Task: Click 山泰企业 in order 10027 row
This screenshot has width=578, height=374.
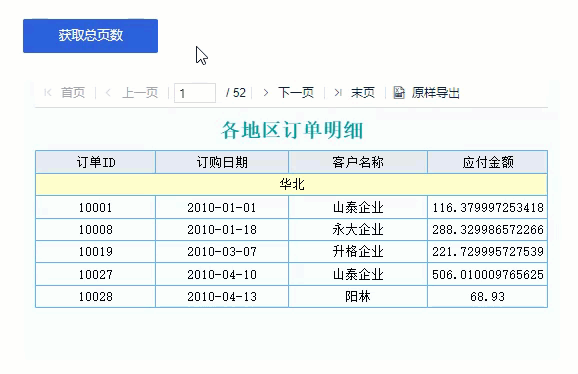Action: (358, 275)
